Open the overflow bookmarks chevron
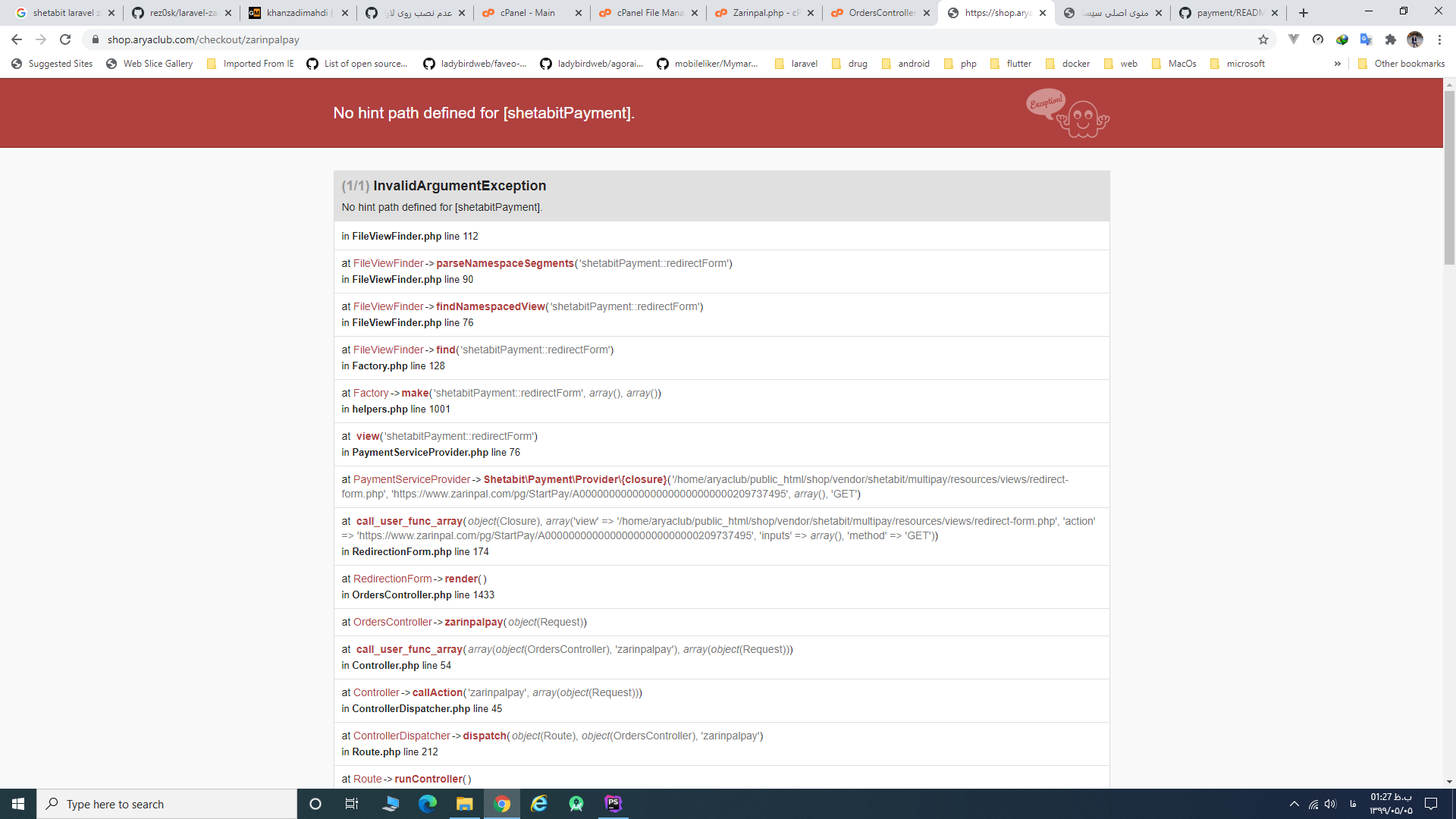1456x819 pixels. click(x=1338, y=64)
